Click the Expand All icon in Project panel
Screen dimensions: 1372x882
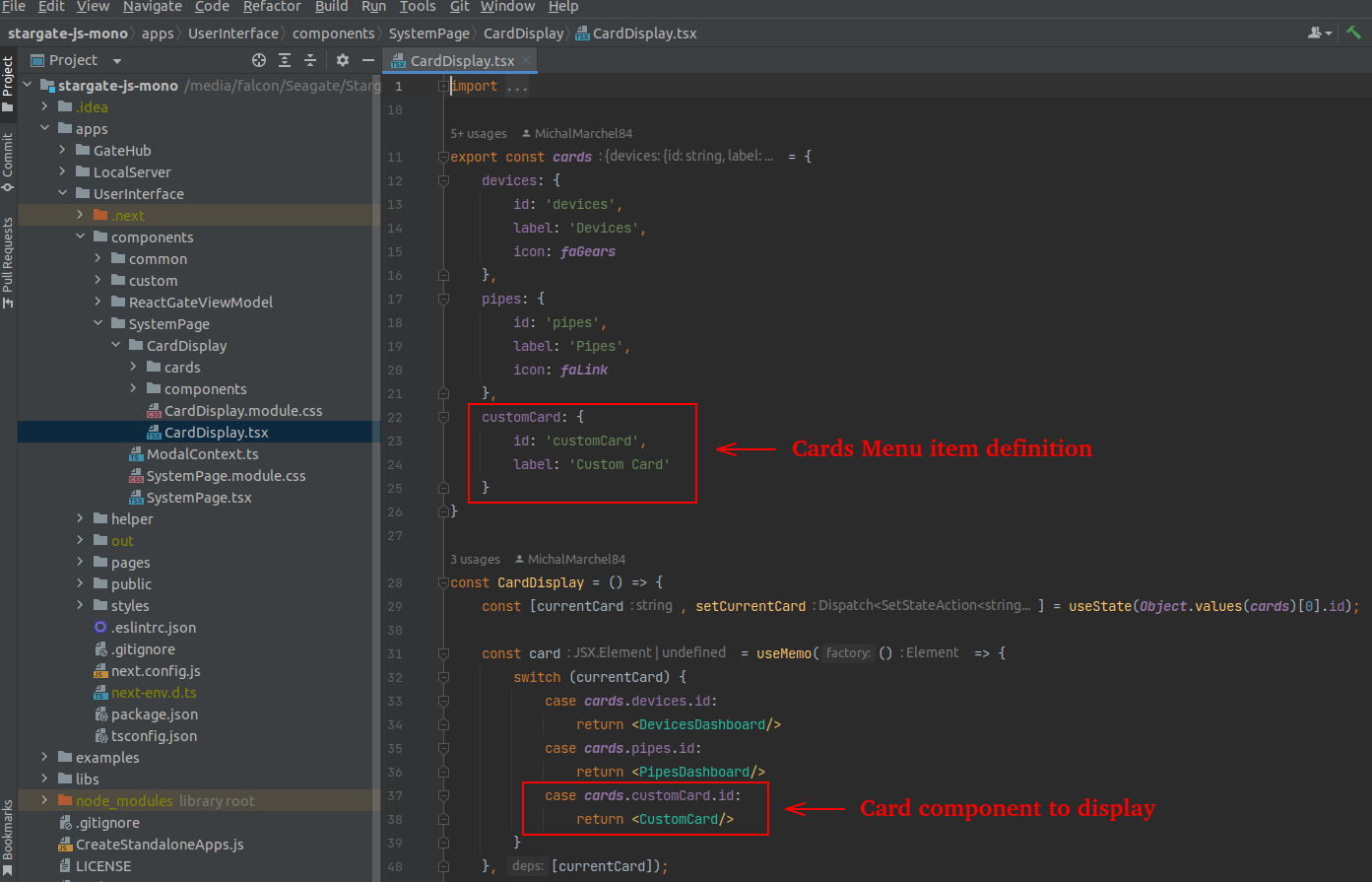click(x=285, y=60)
